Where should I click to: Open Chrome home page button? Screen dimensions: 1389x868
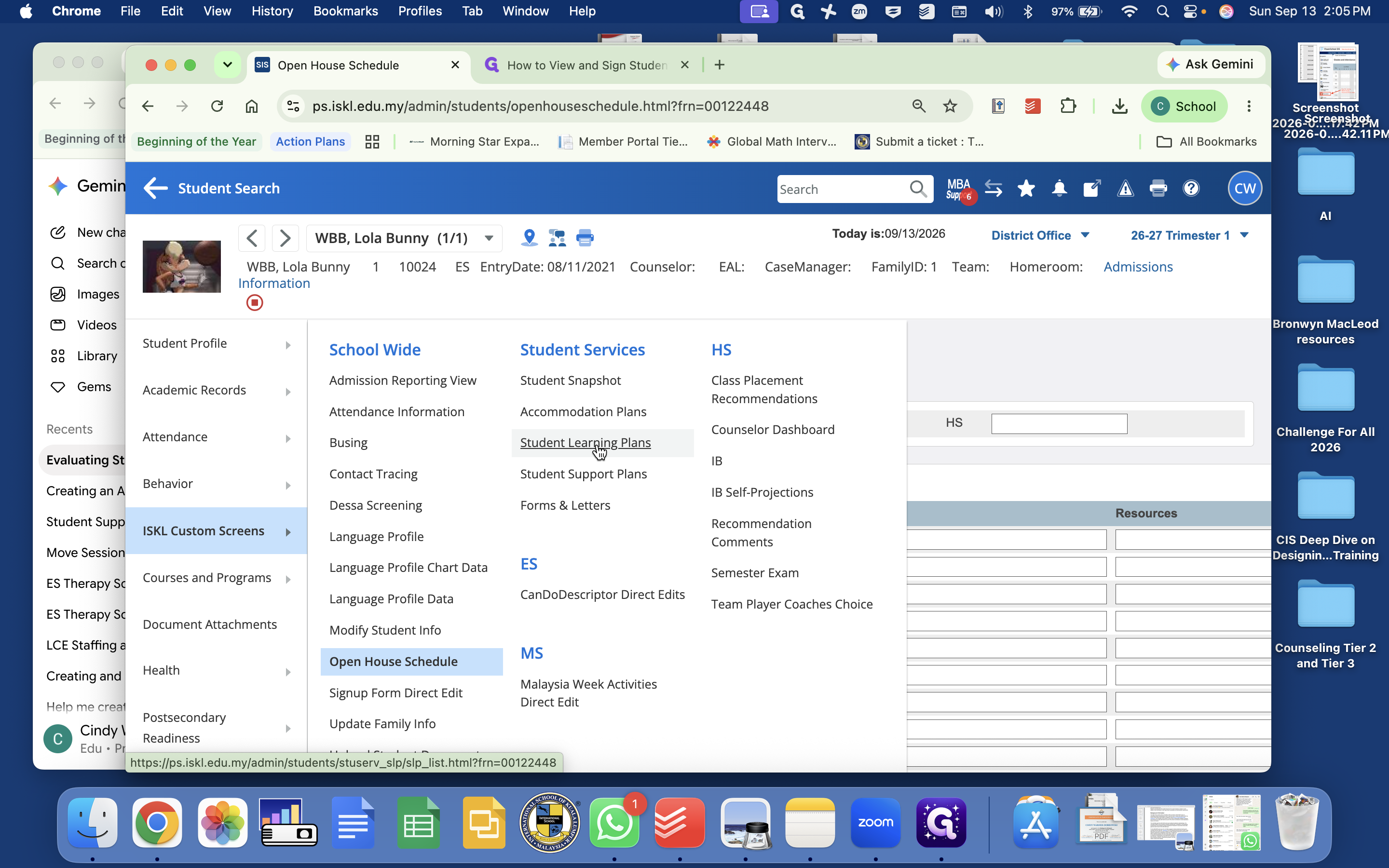[x=251, y=106]
